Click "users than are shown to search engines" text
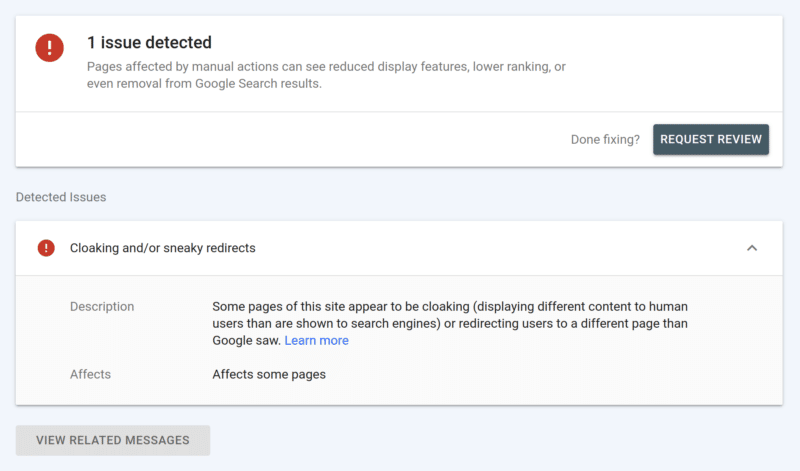The image size is (800, 471). (x=332, y=323)
